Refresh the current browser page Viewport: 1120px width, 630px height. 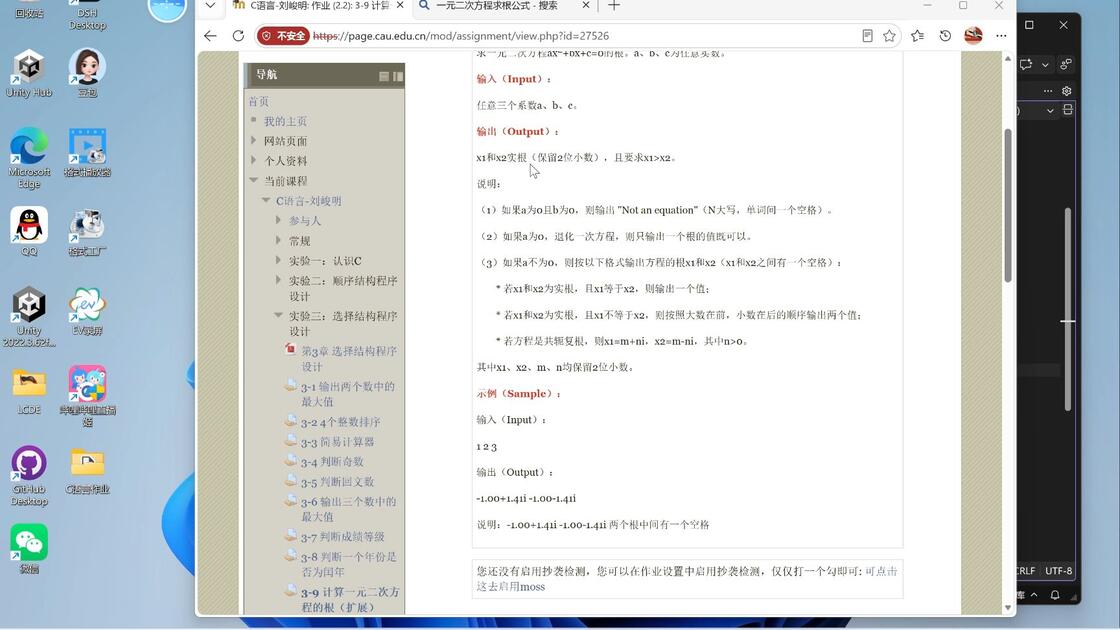coord(239,36)
